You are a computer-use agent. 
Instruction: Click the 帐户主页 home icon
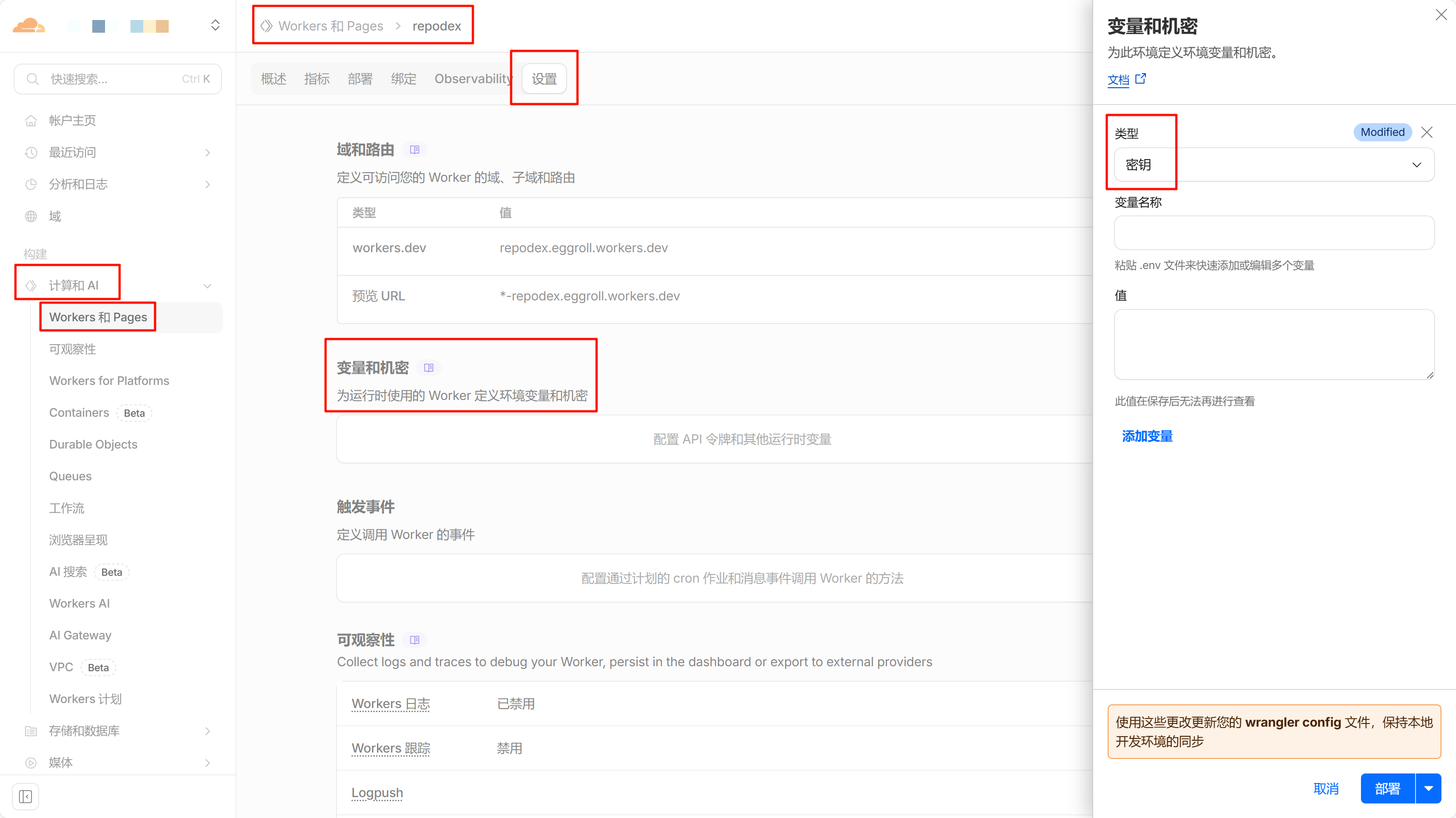point(31,120)
